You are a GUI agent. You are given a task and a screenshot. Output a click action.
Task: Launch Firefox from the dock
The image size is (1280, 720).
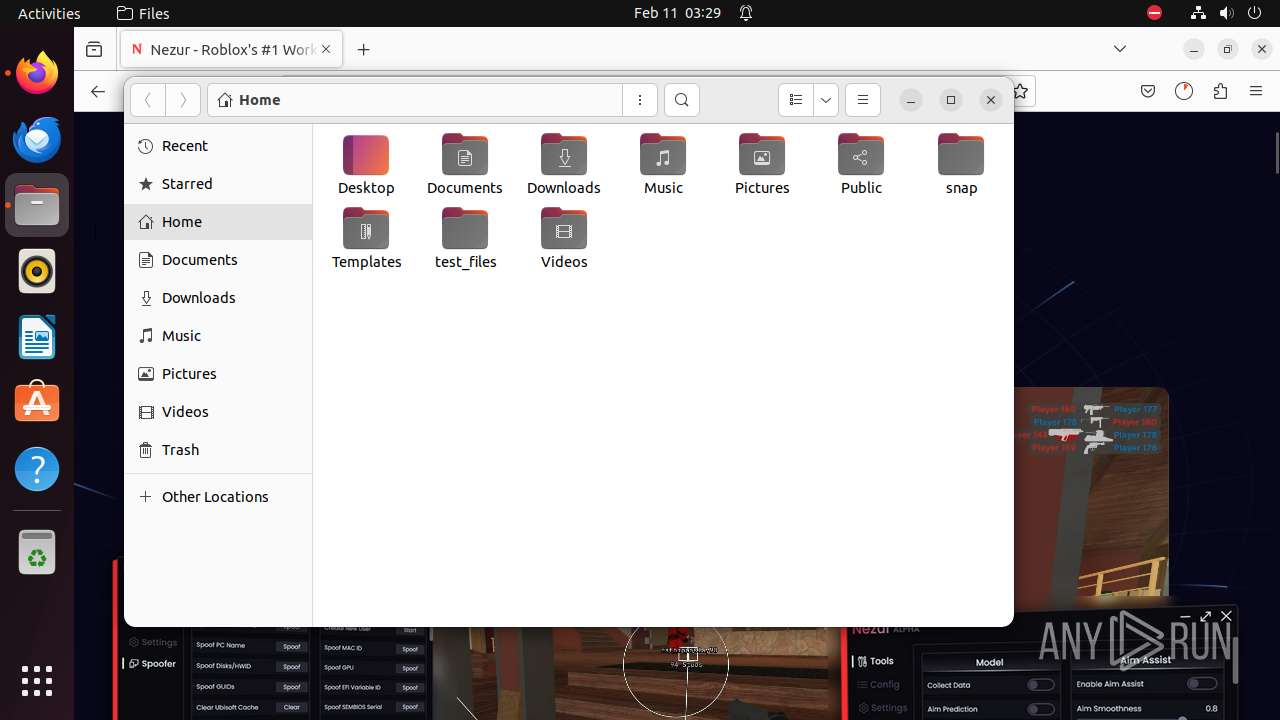pyautogui.click(x=37, y=73)
